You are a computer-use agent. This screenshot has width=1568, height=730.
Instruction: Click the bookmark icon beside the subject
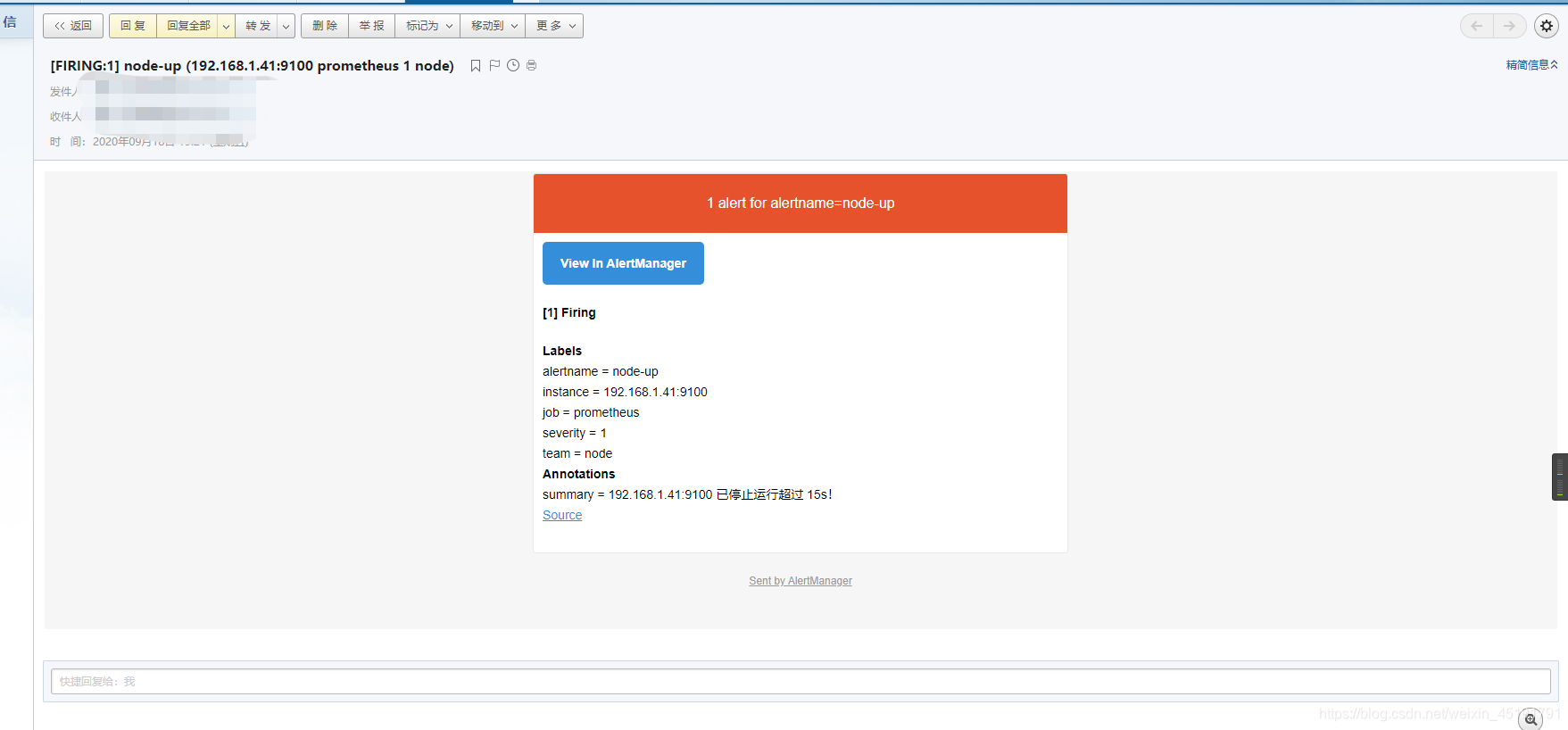[476, 65]
